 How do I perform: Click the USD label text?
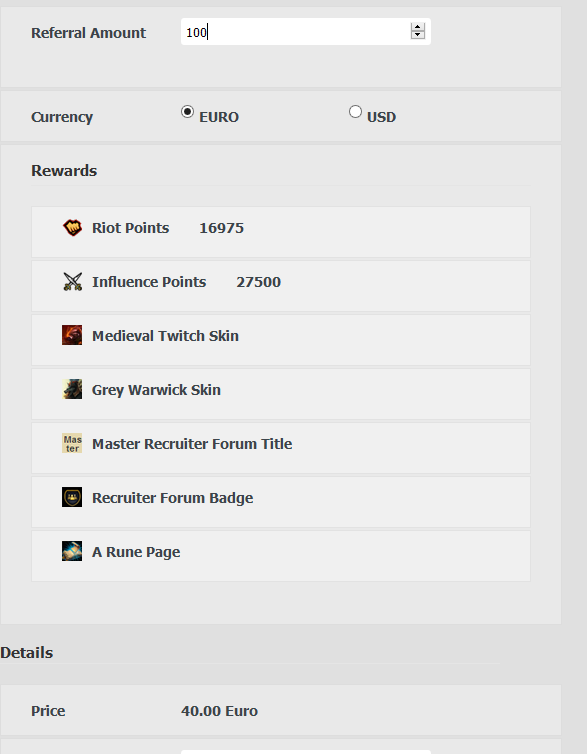(381, 117)
